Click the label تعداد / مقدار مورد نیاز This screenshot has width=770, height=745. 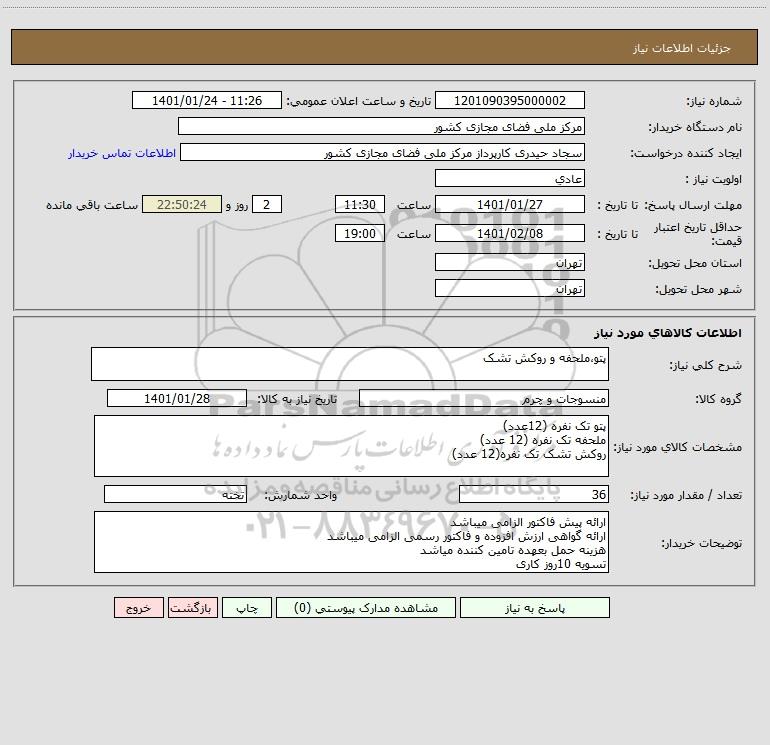coord(686,496)
